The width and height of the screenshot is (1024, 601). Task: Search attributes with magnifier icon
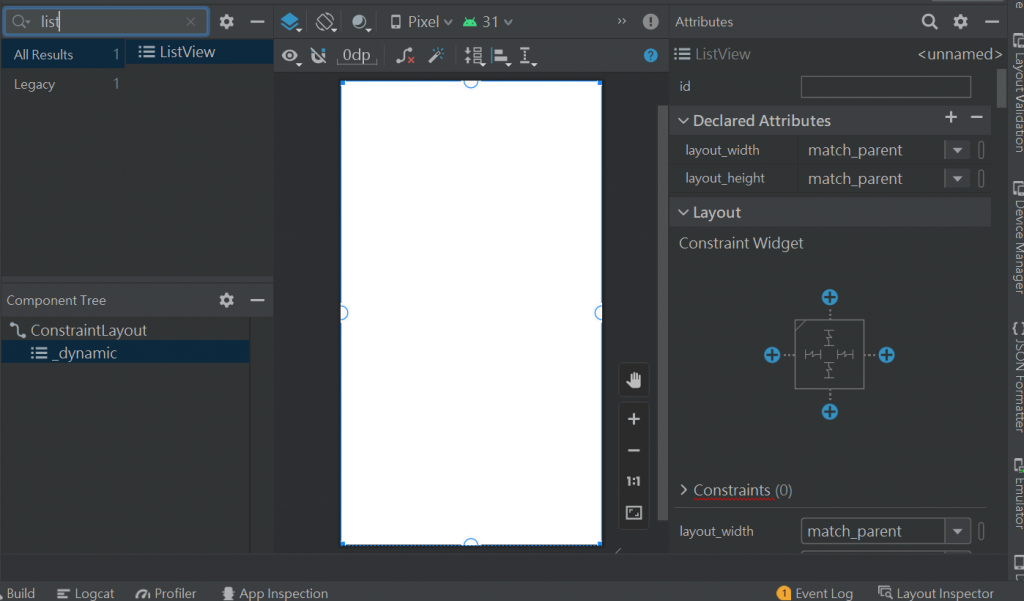[929, 22]
